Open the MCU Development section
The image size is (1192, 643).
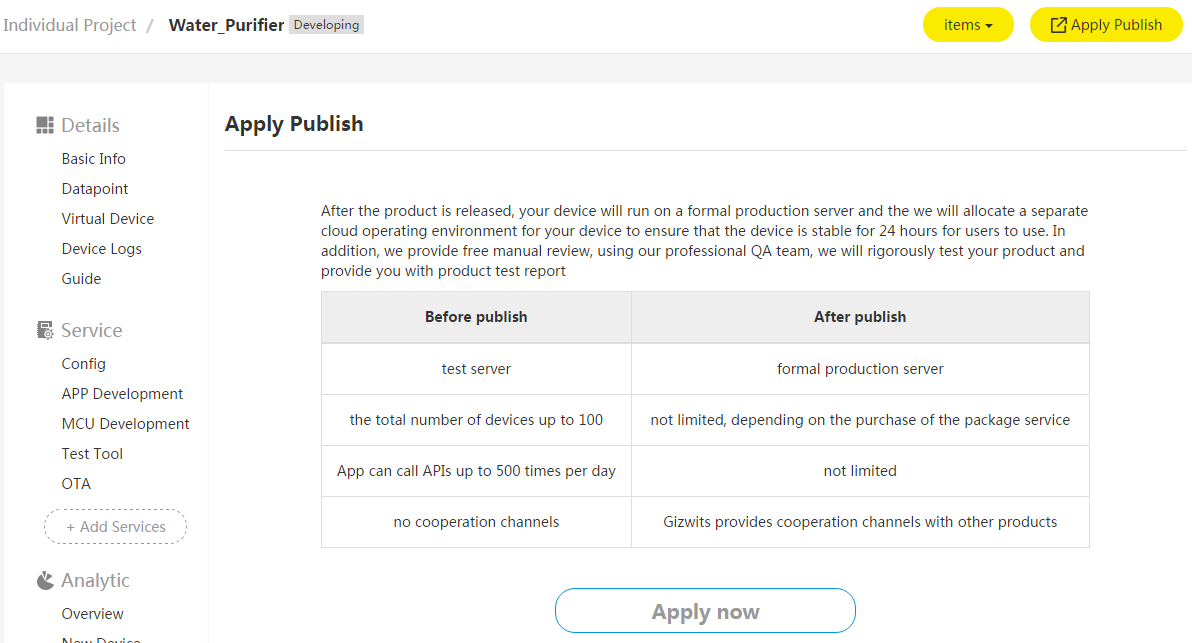[125, 423]
